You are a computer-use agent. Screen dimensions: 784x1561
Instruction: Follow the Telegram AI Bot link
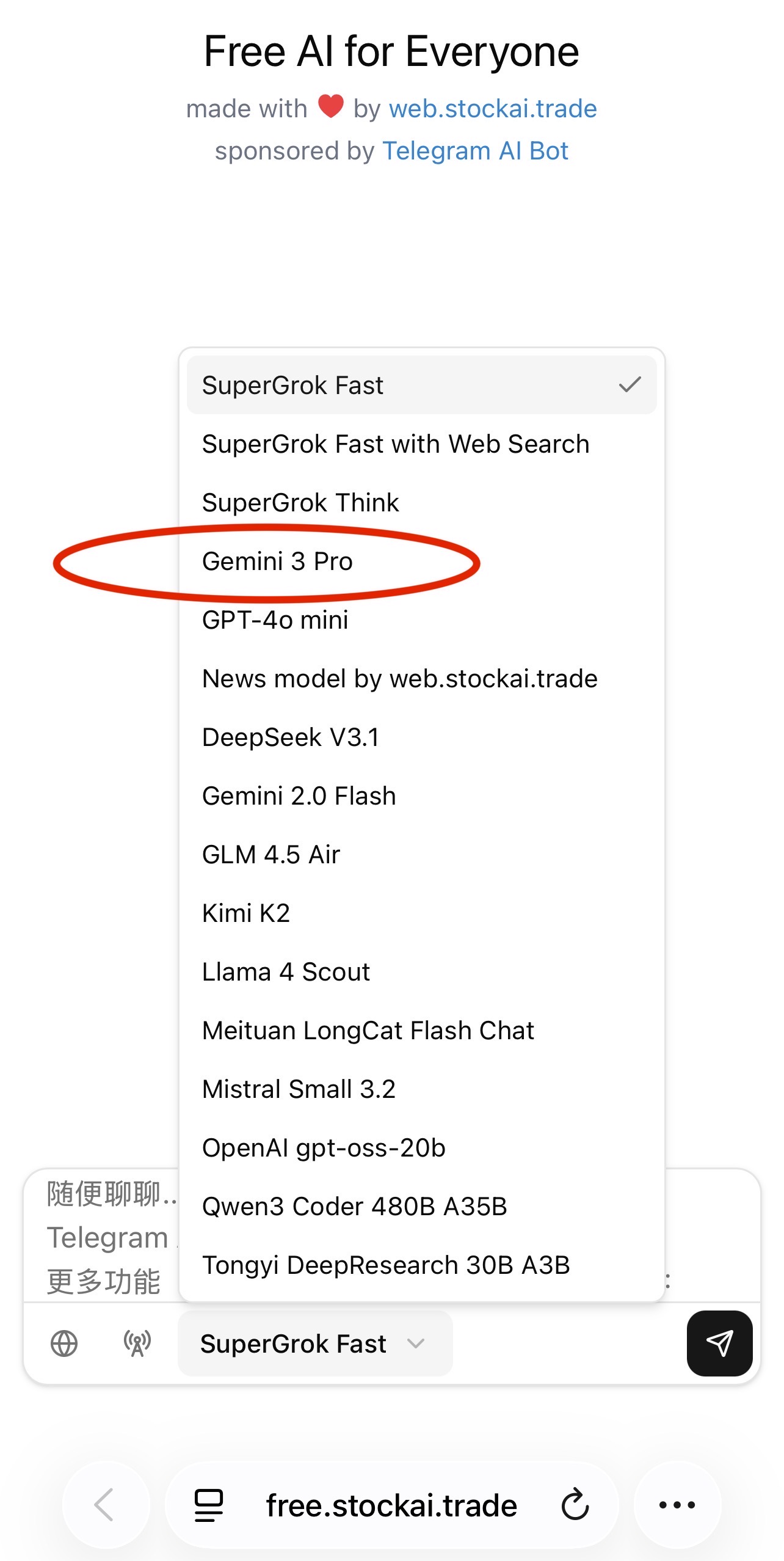point(475,151)
